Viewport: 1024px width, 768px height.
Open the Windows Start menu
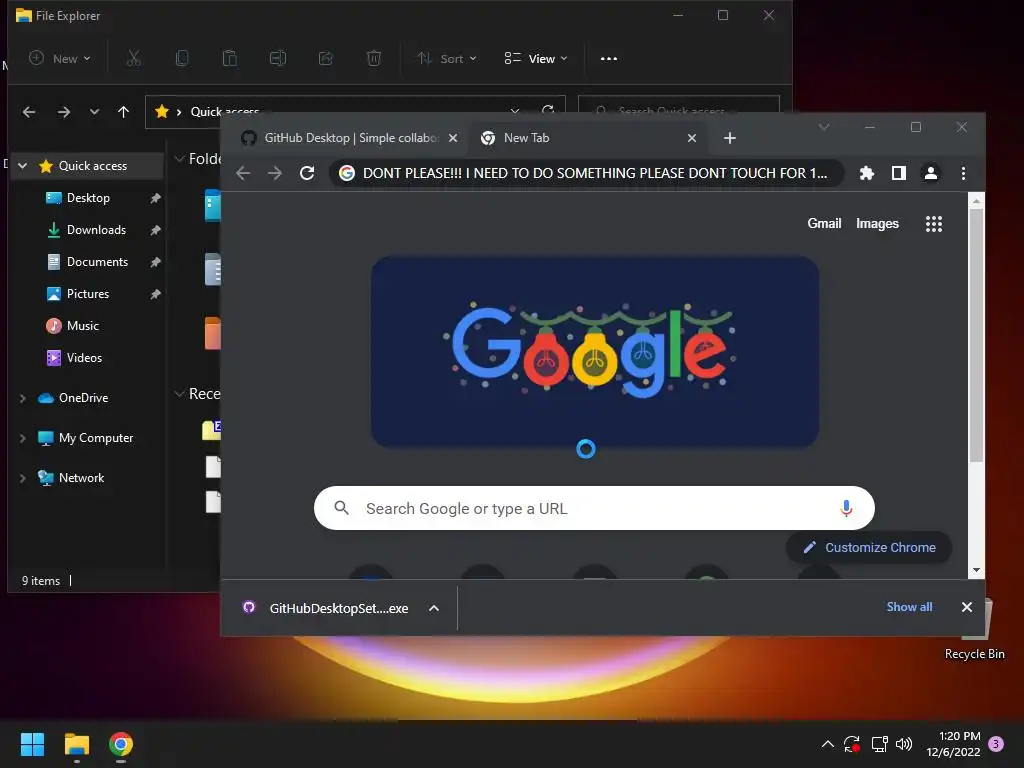(32, 744)
